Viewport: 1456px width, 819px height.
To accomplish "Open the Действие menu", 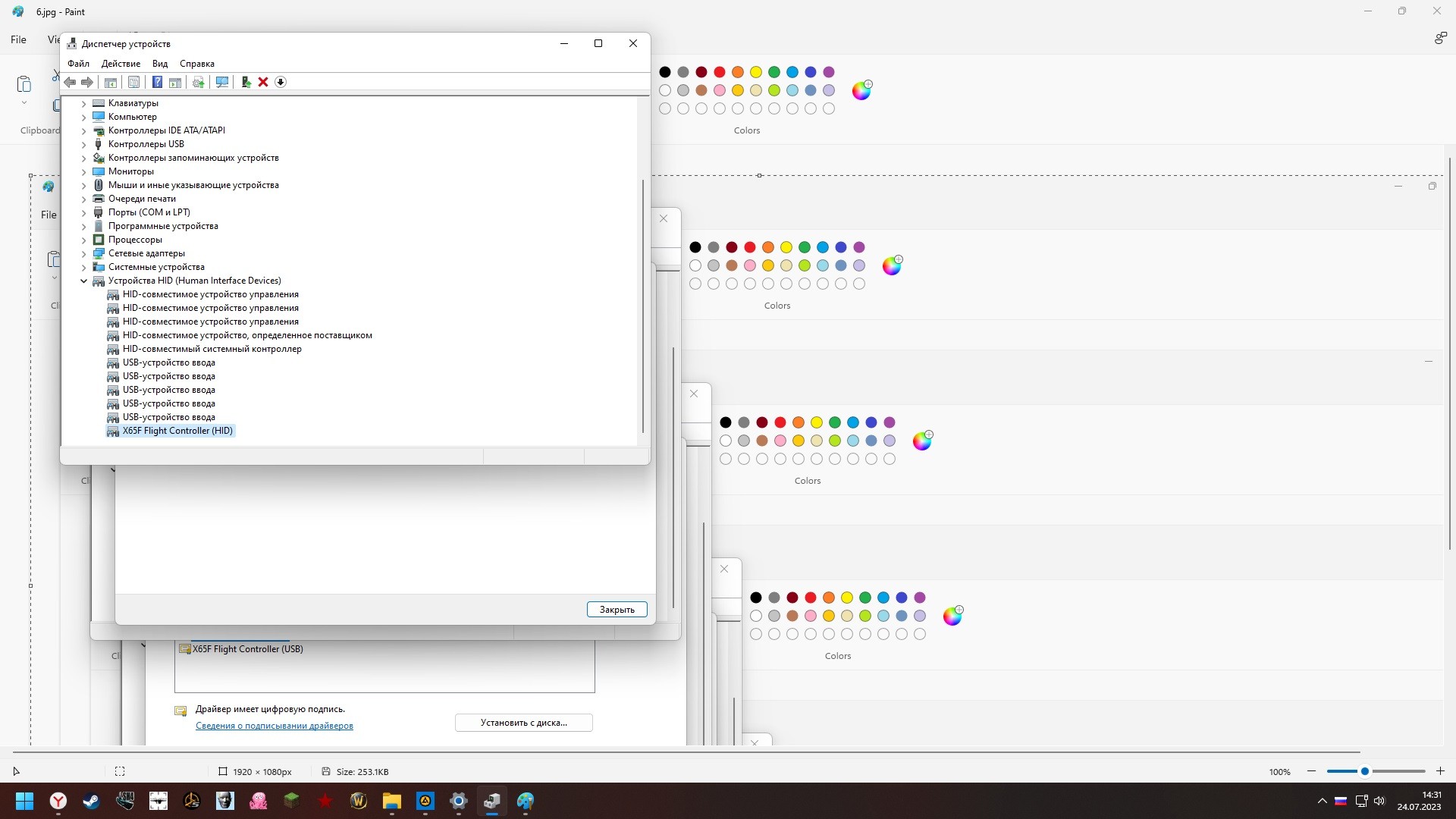I will 121,64.
